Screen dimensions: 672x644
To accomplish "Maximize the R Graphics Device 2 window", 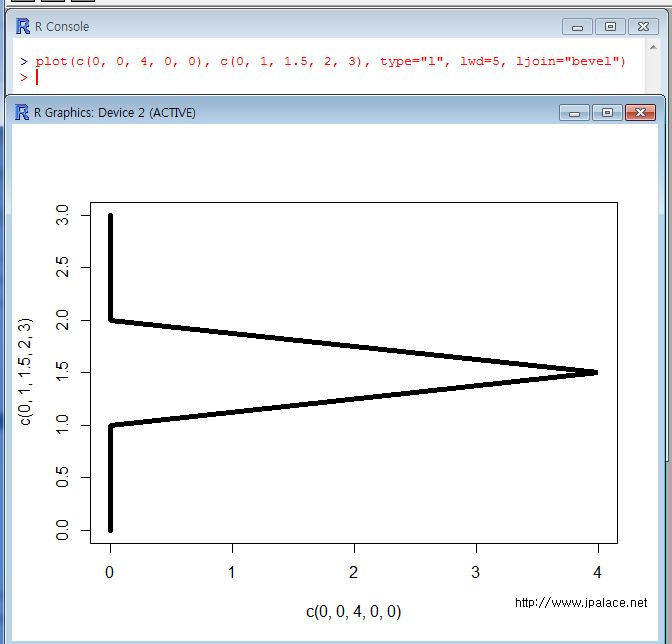I will pyautogui.click(x=607, y=113).
